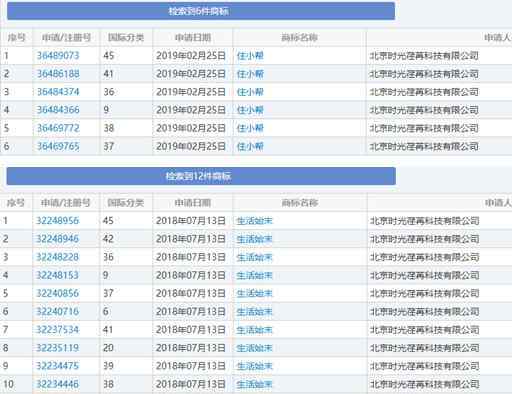Click 国际分类 column header in second table
This screenshot has height=394, width=512.
pyautogui.click(x=126, y=203)
